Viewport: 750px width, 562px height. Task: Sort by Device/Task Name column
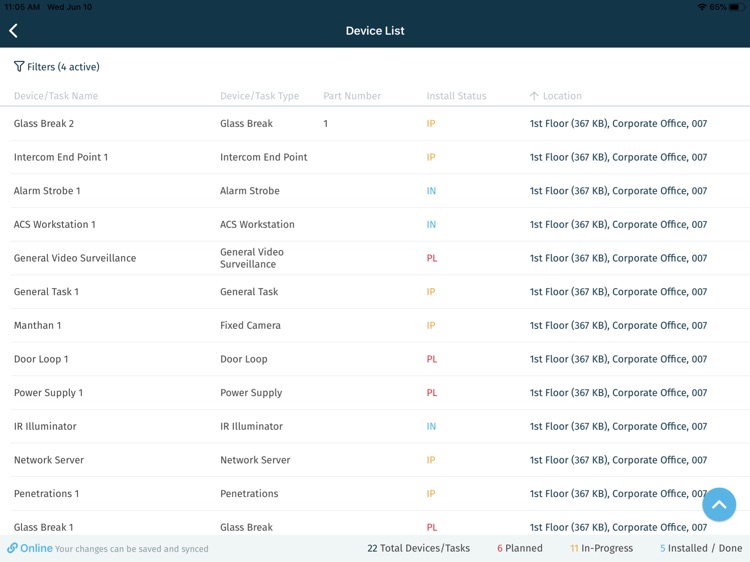pos(56,96)
